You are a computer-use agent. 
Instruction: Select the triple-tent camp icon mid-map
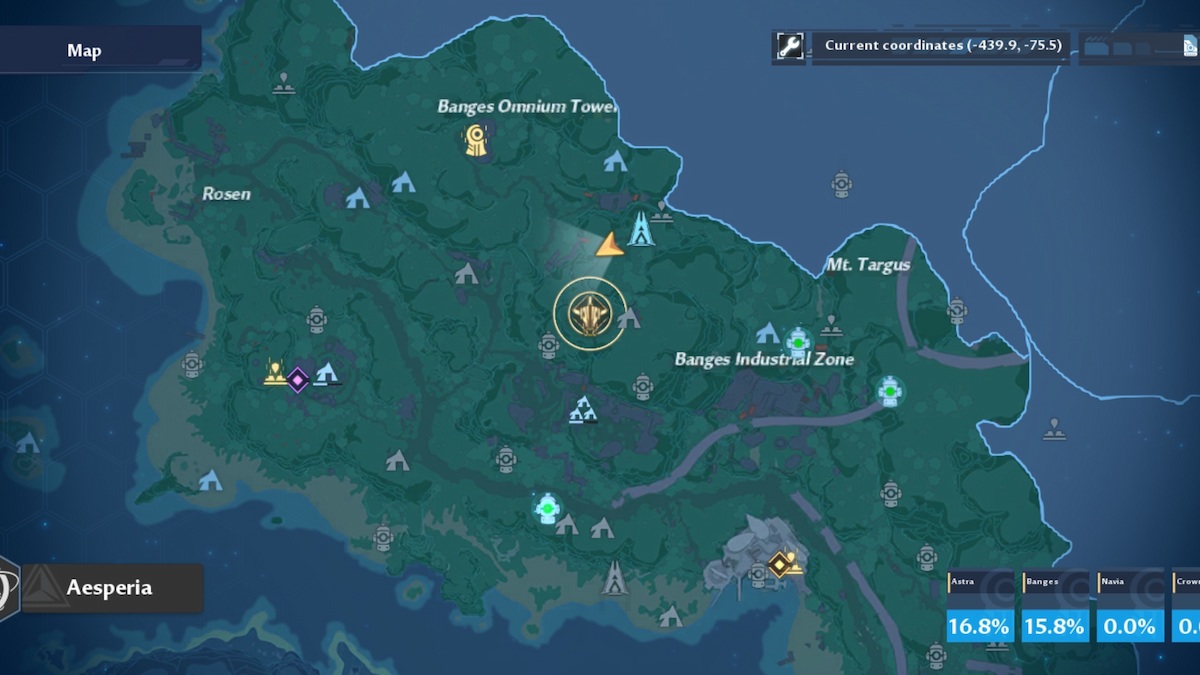[583, 409]
